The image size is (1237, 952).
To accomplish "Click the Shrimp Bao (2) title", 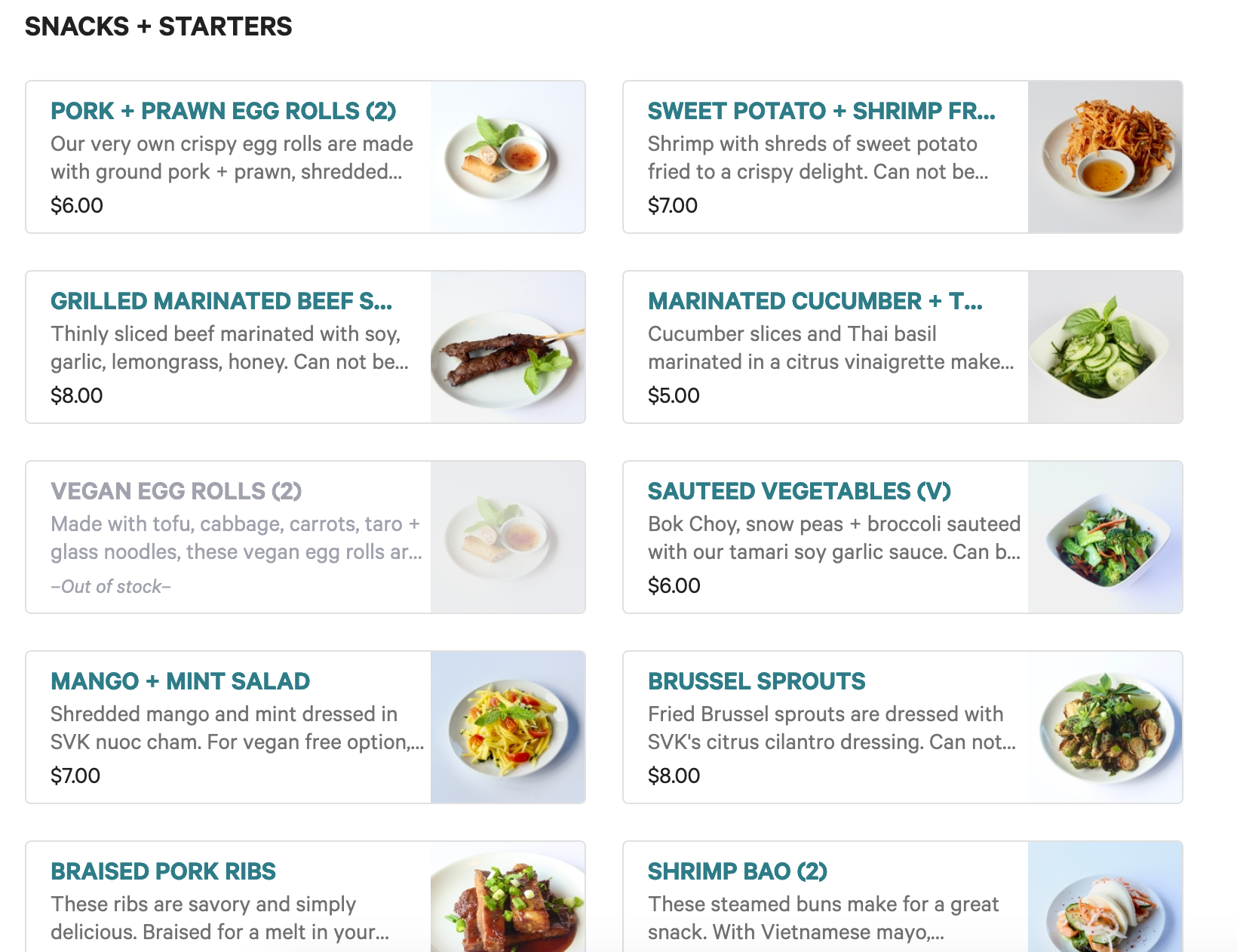I will (x=737, y=871).
